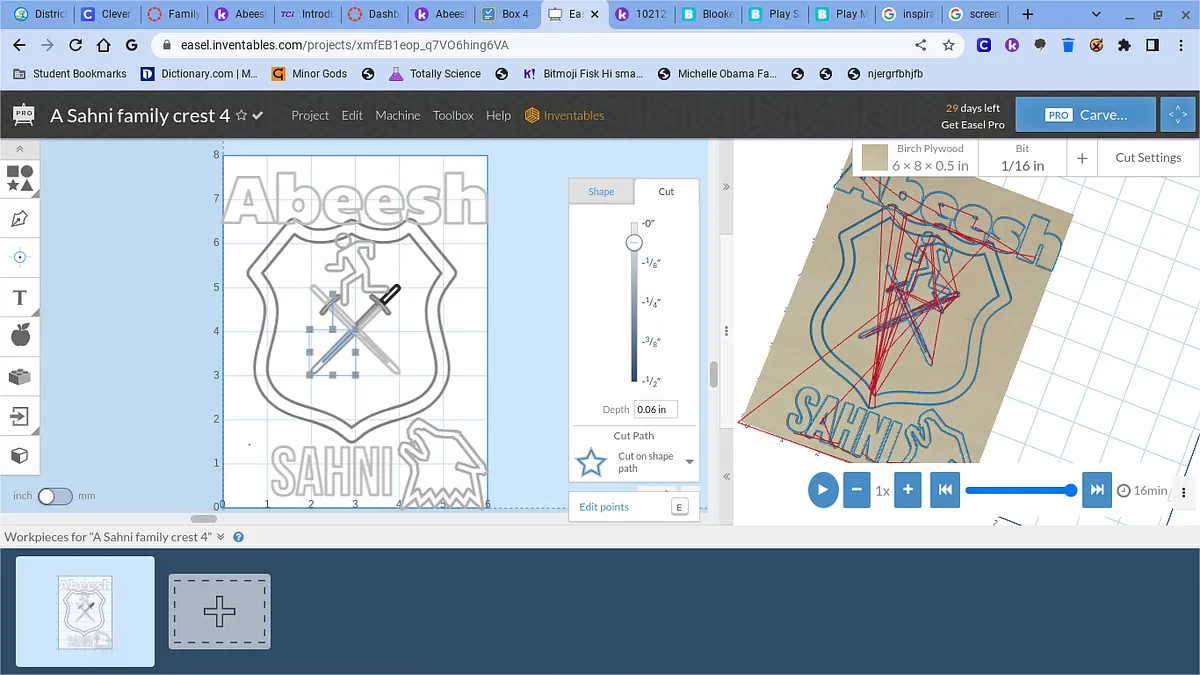Open the Student Bookmarks folder

(x=70, y=74)
